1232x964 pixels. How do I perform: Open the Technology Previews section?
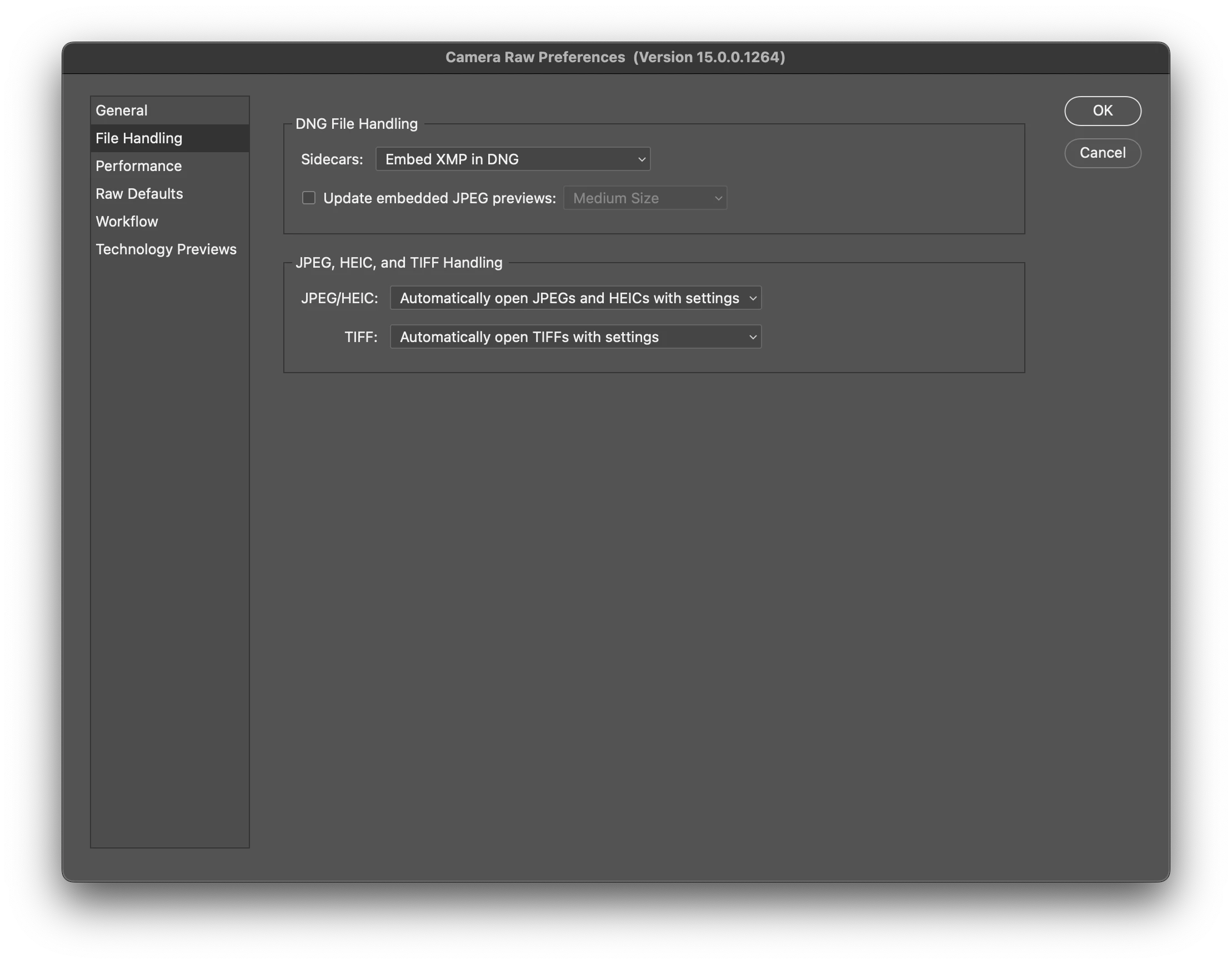[x=166, y=249]
